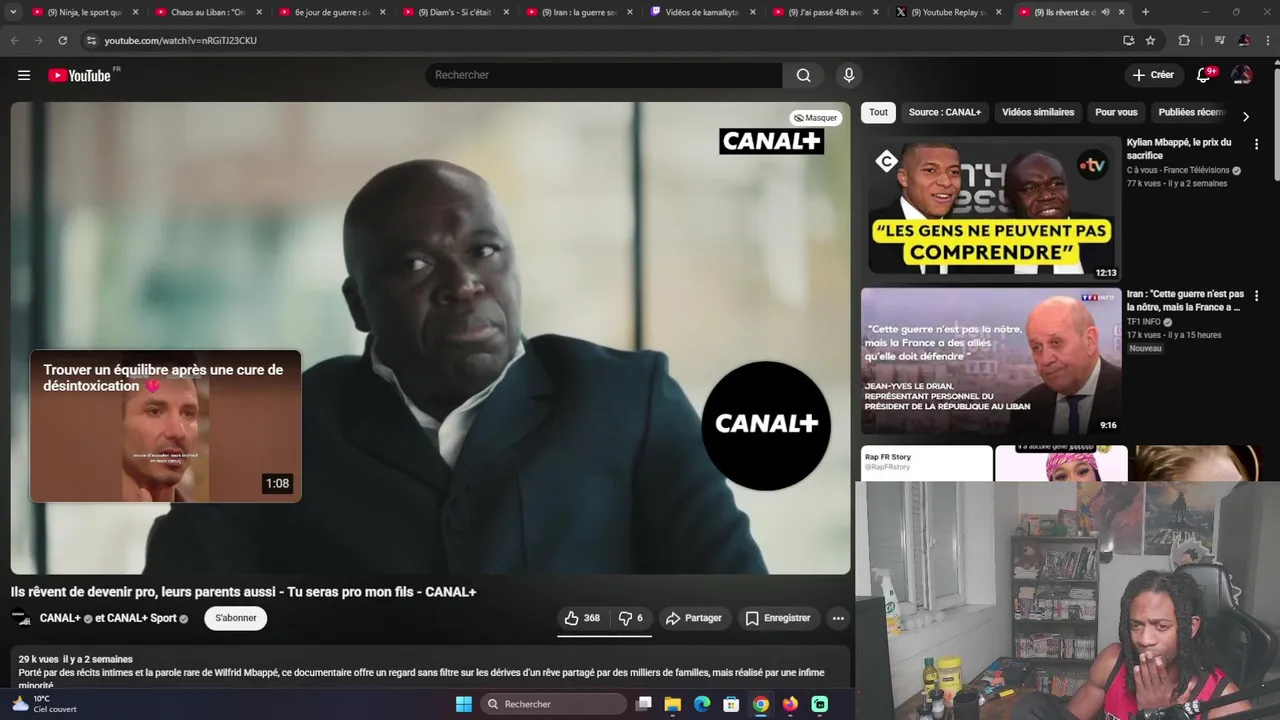The width and height of the screenshot is (1280, 720).
Task: Reload the page in Chrome
Action: [x=62, y=40]
